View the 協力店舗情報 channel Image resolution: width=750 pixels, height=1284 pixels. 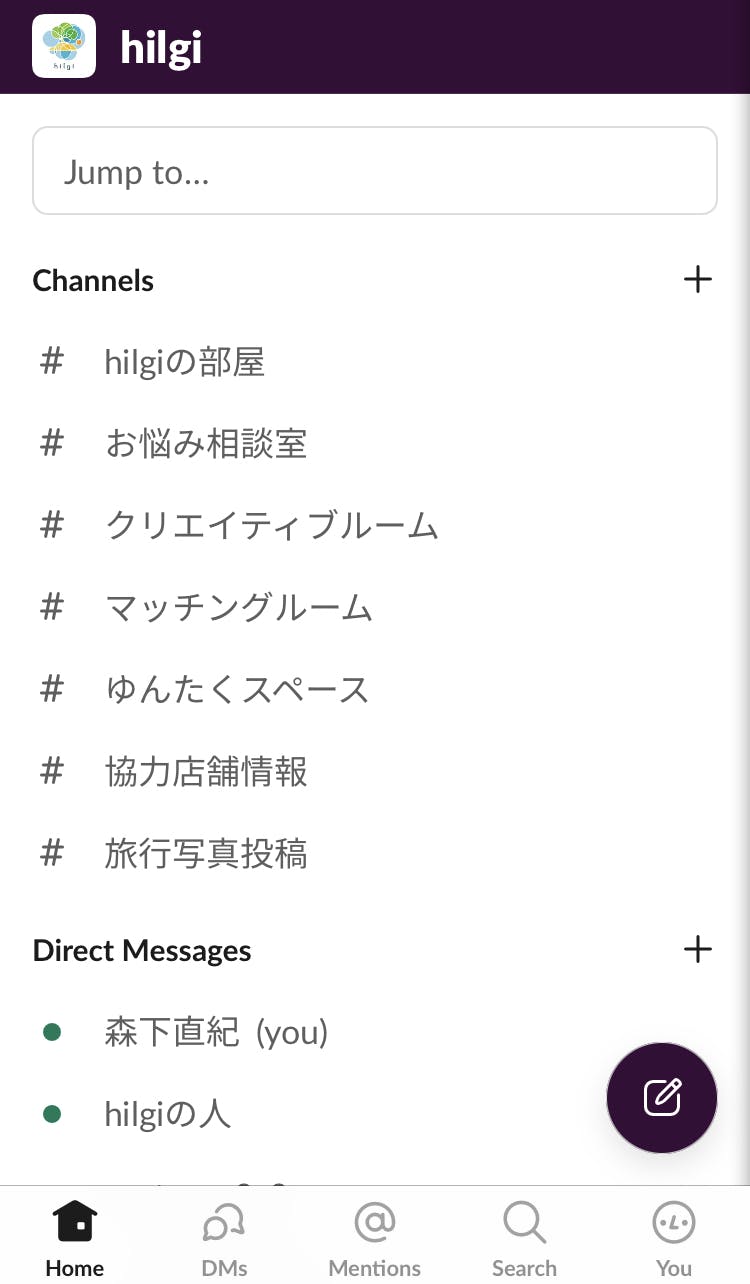[x=205, y=772]
